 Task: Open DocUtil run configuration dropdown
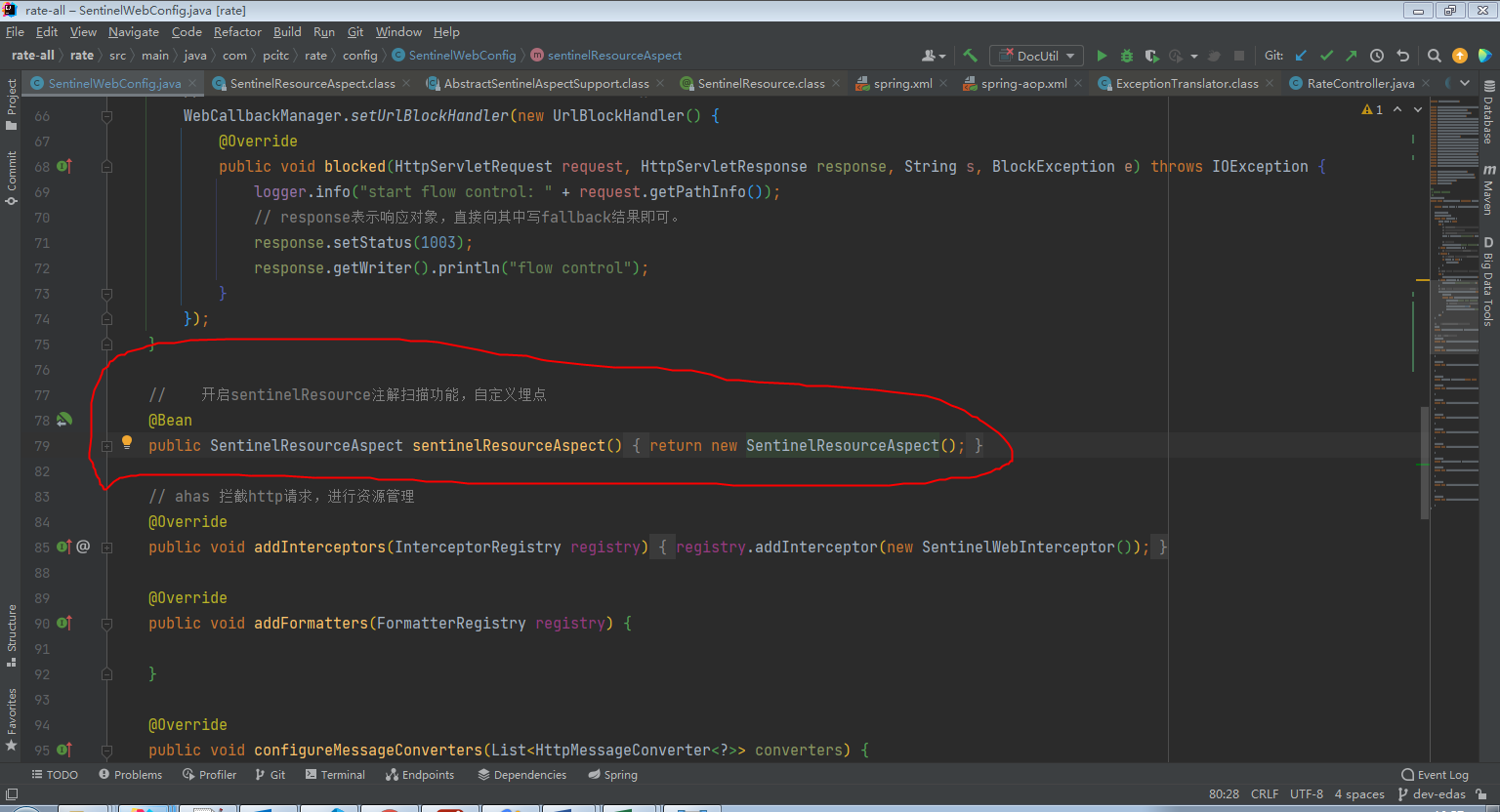[1035, 56]
